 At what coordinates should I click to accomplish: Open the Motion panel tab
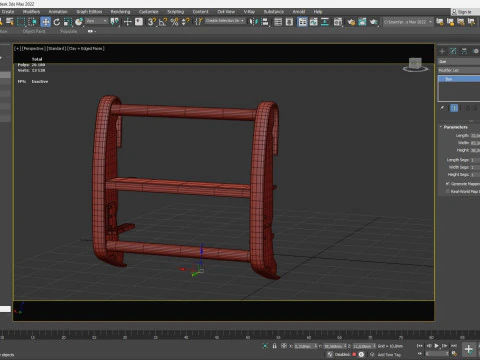pyautogui.click(x=476, y=51)
